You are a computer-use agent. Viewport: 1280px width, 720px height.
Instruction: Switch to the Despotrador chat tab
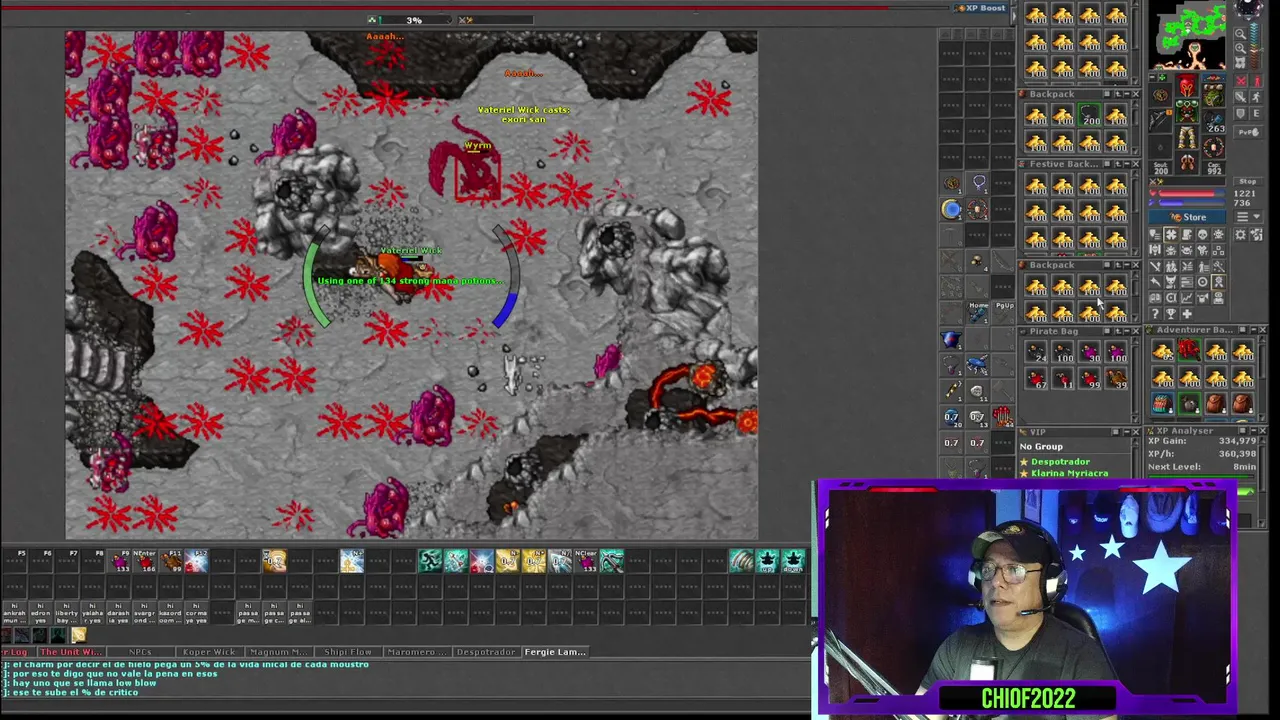point(486,652)
